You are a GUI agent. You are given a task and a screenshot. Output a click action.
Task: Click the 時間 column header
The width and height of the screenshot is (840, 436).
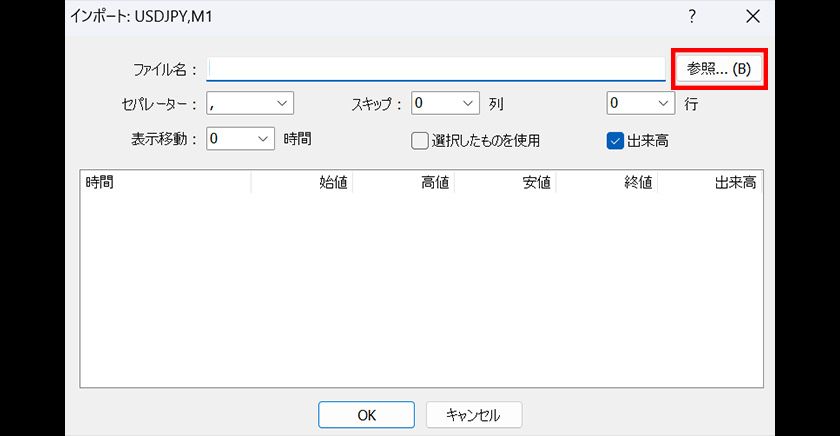point(165,182)
